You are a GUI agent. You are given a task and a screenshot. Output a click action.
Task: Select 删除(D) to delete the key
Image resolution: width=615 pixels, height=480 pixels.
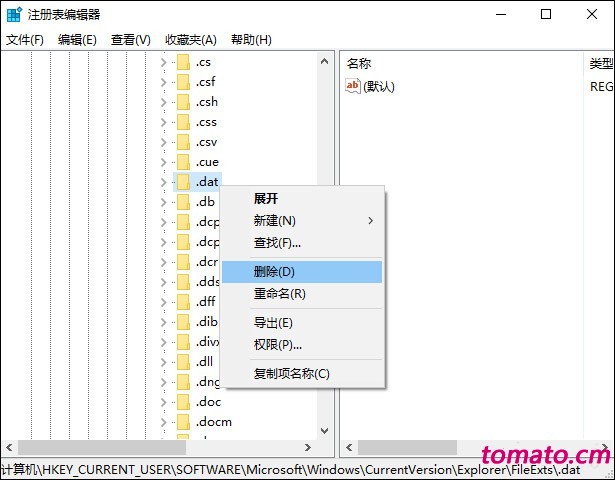pyautogui.click(x=302, y=272)
